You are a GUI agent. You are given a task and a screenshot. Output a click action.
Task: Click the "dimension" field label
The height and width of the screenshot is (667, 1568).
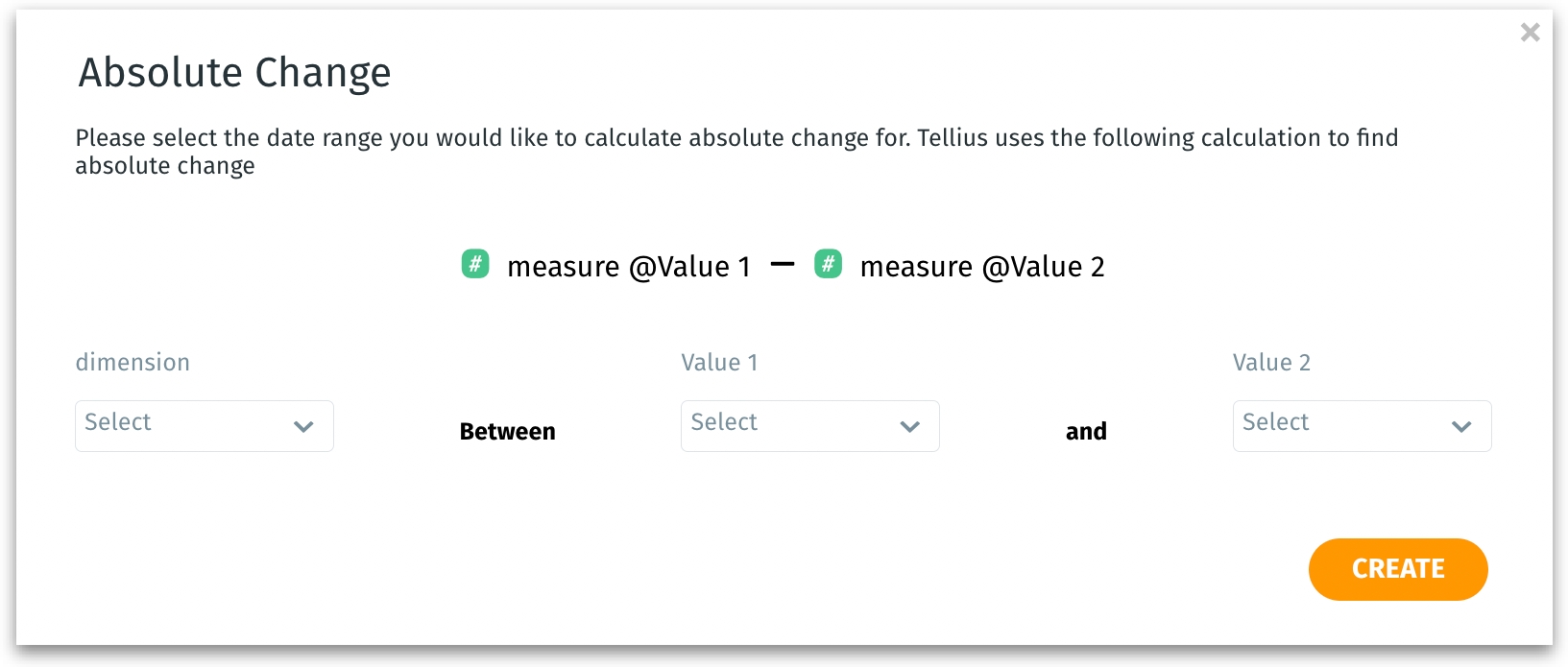(x=133, y=363)
